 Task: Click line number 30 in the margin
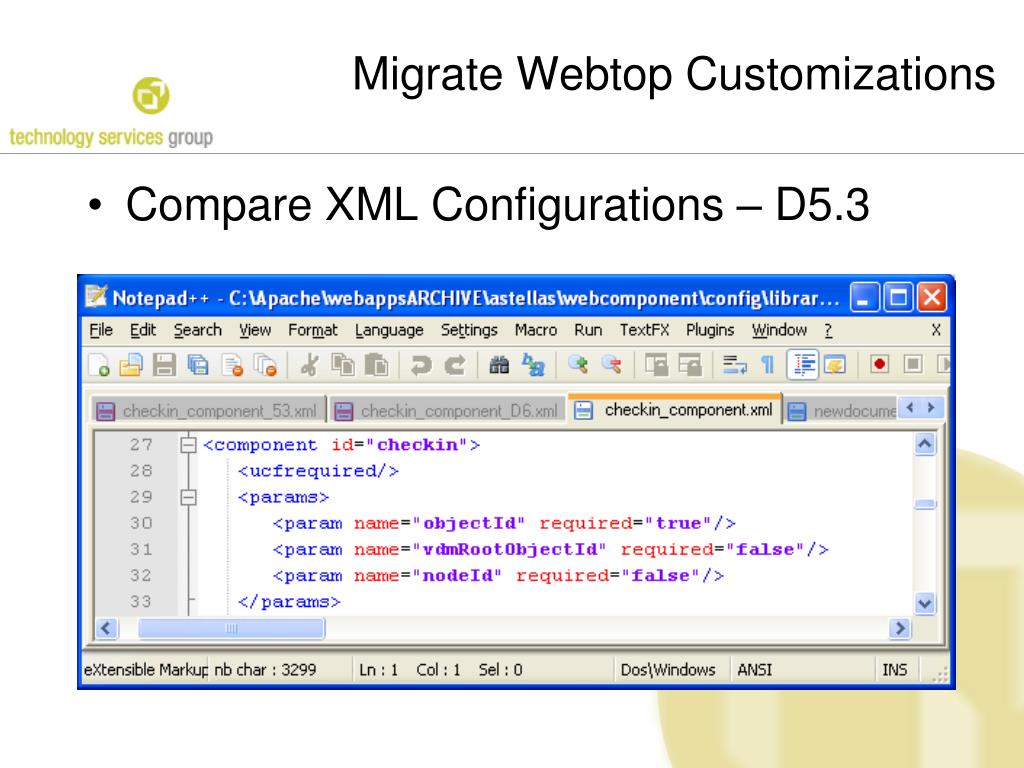point(141,524)
